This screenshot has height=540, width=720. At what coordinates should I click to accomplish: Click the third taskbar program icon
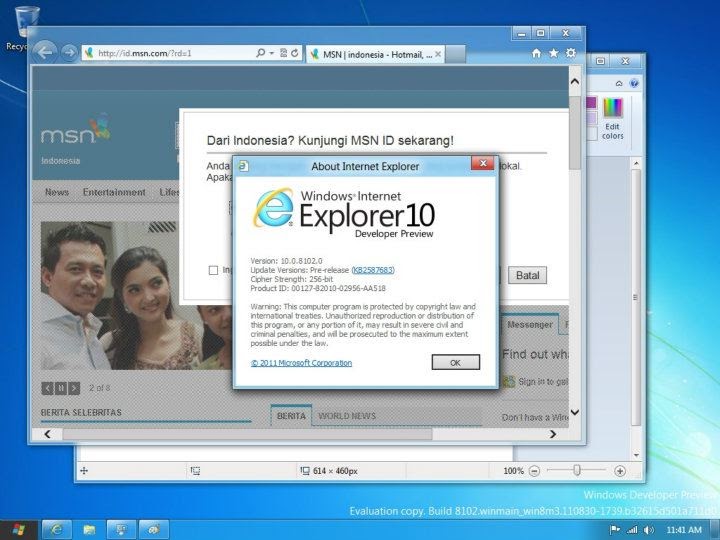[x=121, y=530]
